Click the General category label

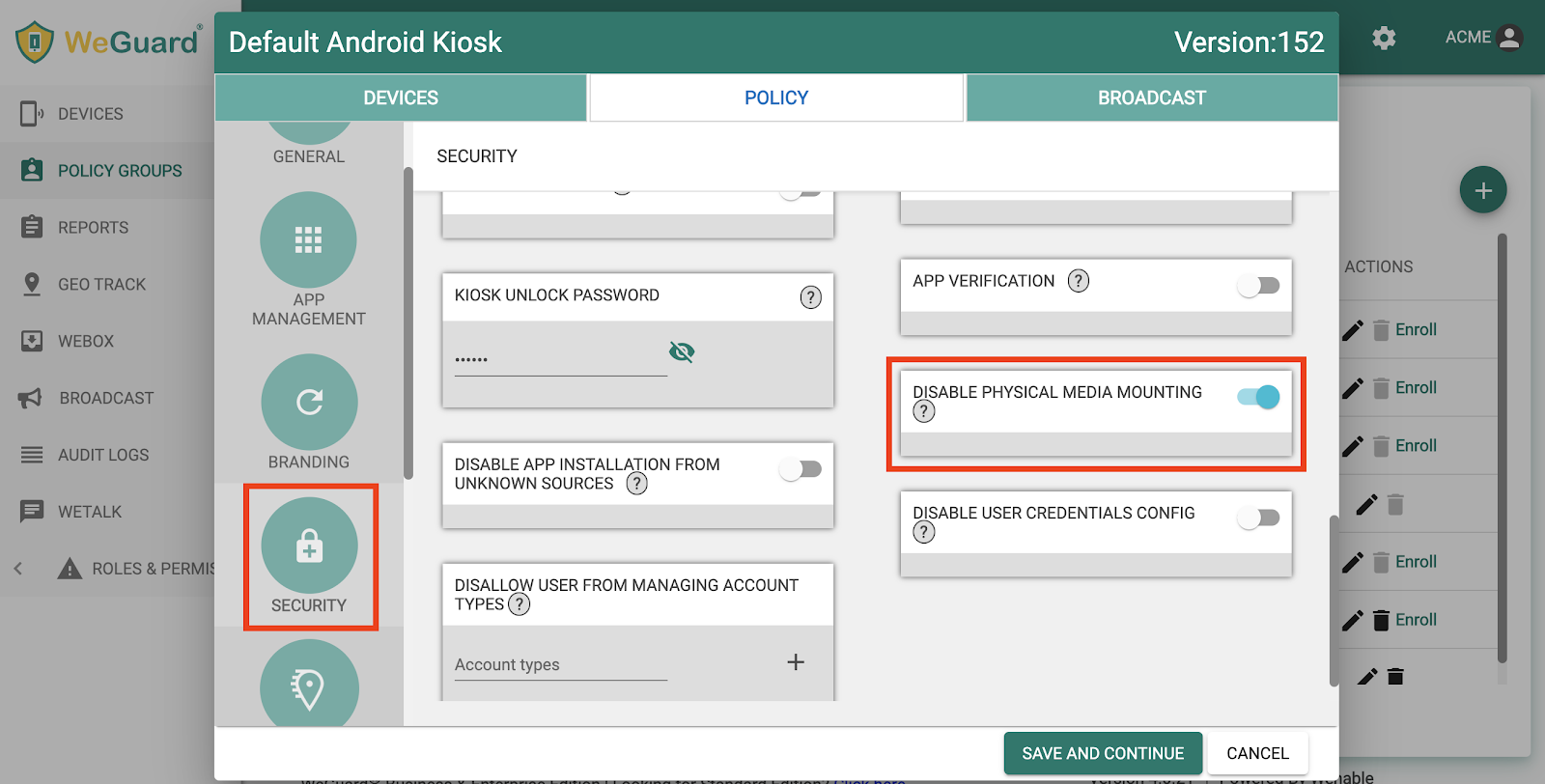point(309,156)
